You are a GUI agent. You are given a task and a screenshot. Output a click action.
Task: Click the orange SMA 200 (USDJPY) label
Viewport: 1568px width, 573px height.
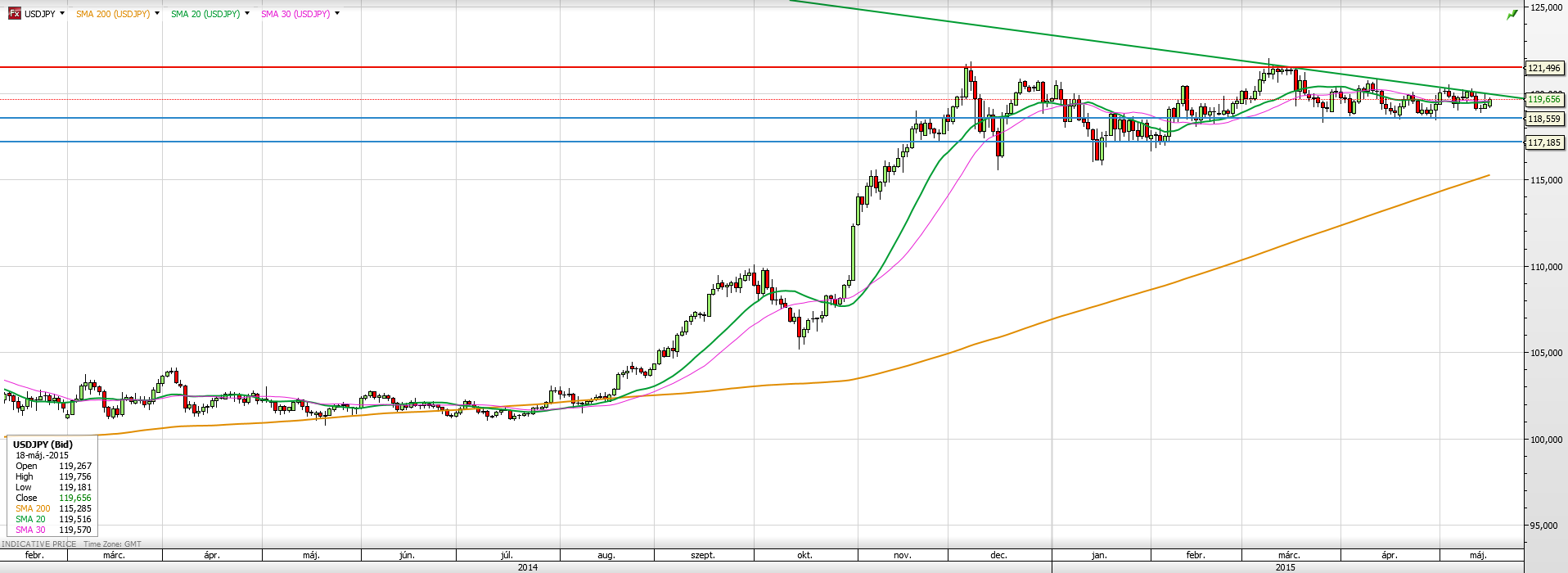[113, 14]
